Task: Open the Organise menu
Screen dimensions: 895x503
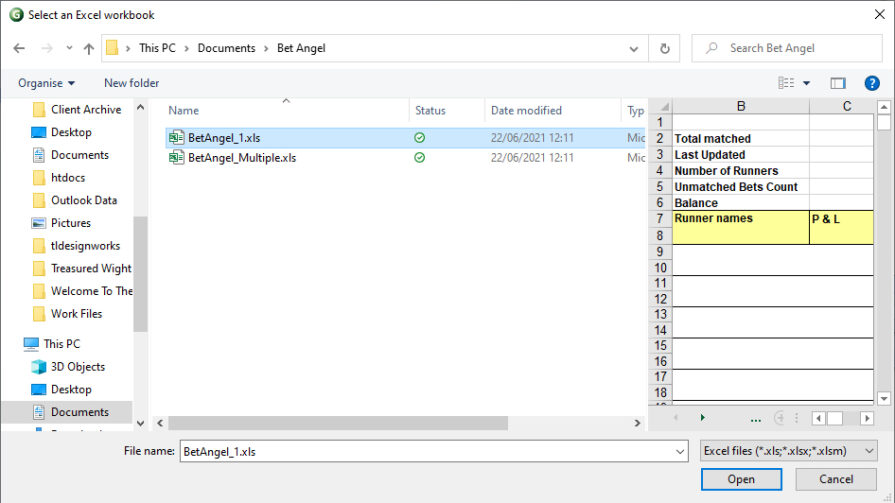Action: pos(46,83)
